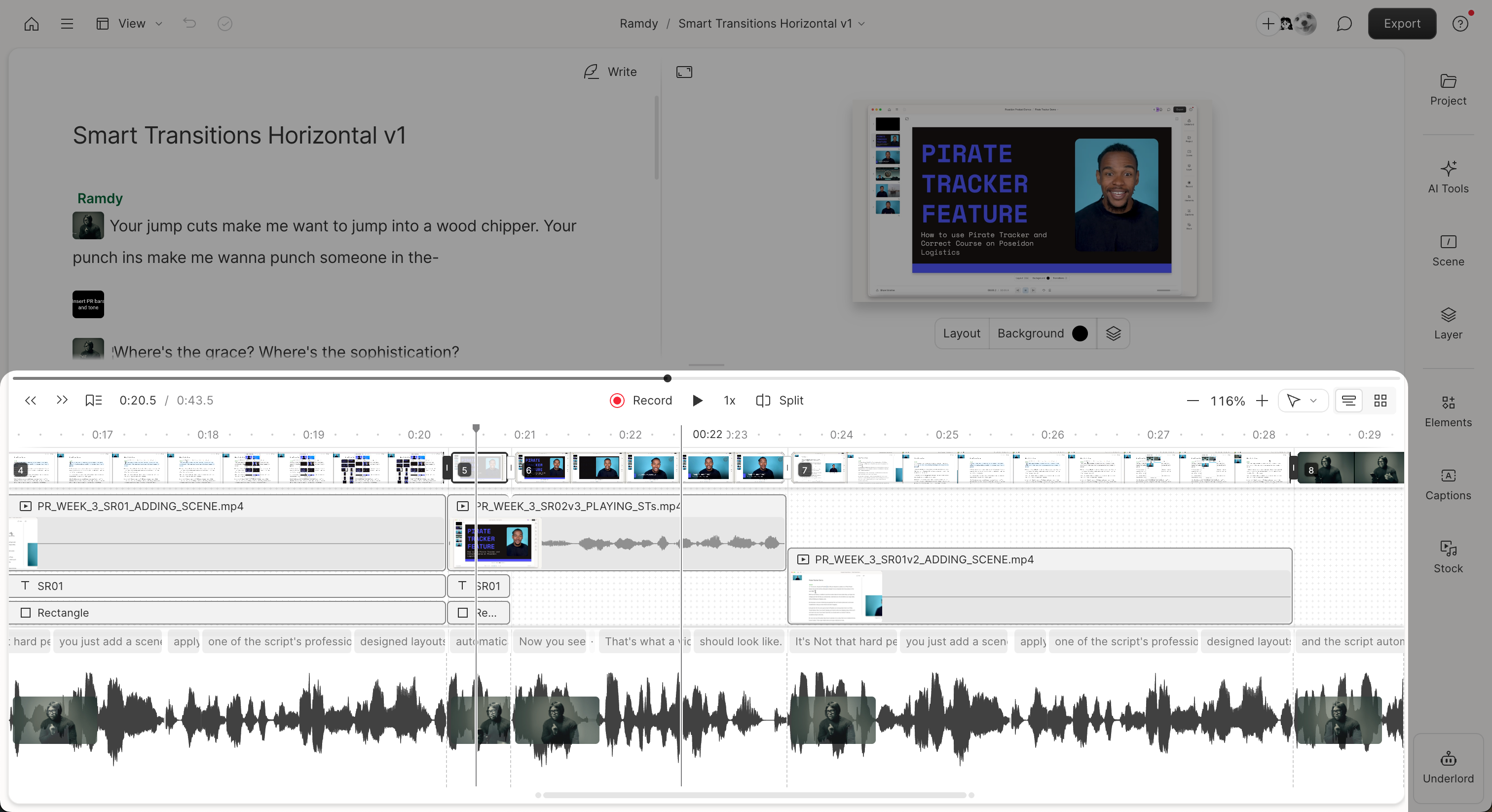Open the Captions panel

1448,483
